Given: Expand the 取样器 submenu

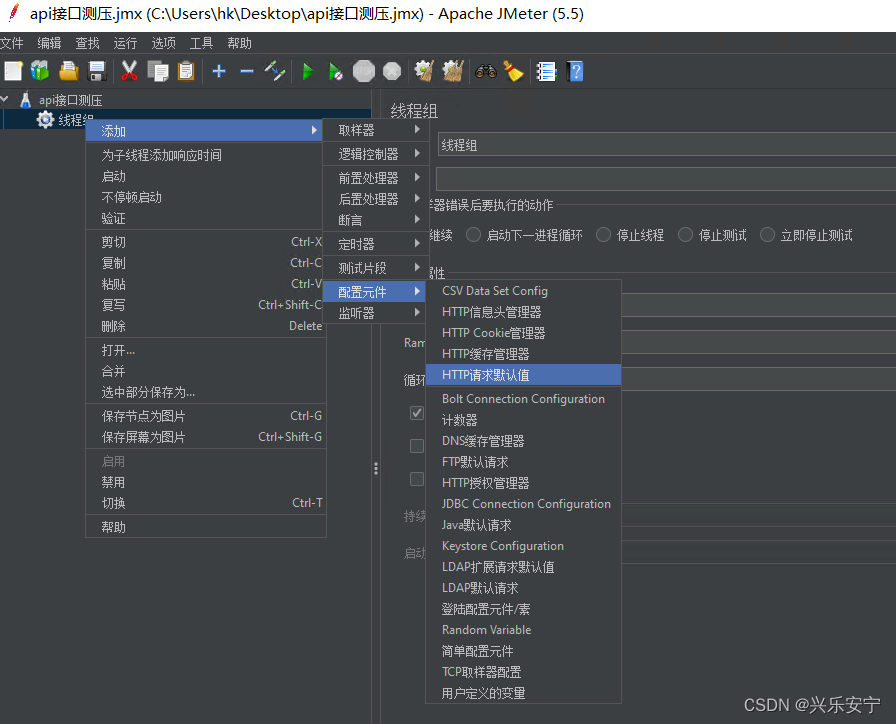Looking at the screenshot, I should (376, 130).
